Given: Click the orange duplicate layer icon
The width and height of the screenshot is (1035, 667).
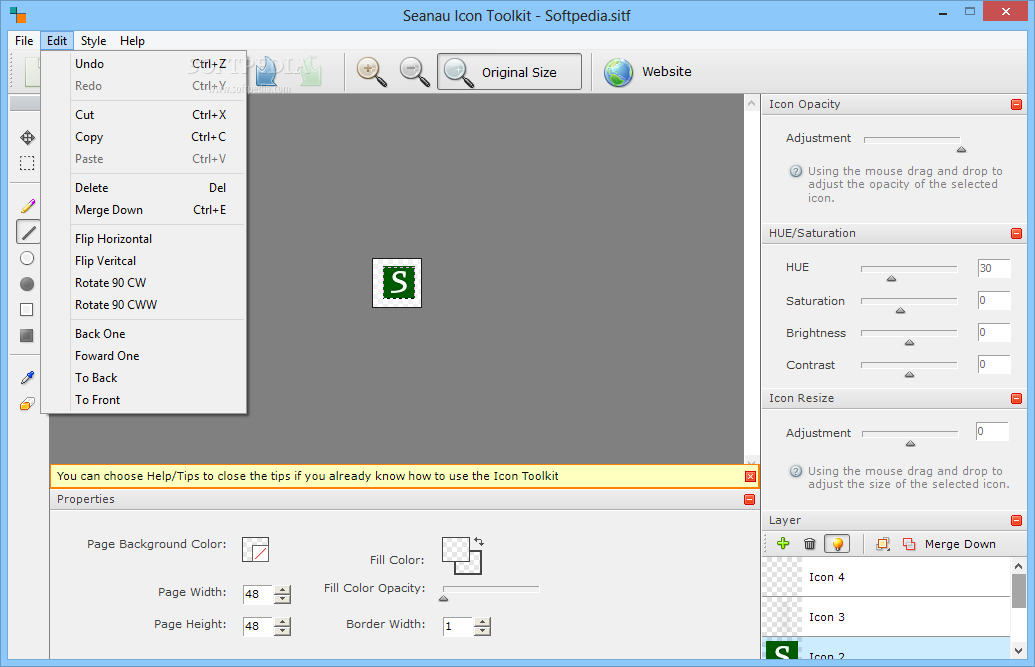Looking at the screenshot, I should (x=883, y=544).
